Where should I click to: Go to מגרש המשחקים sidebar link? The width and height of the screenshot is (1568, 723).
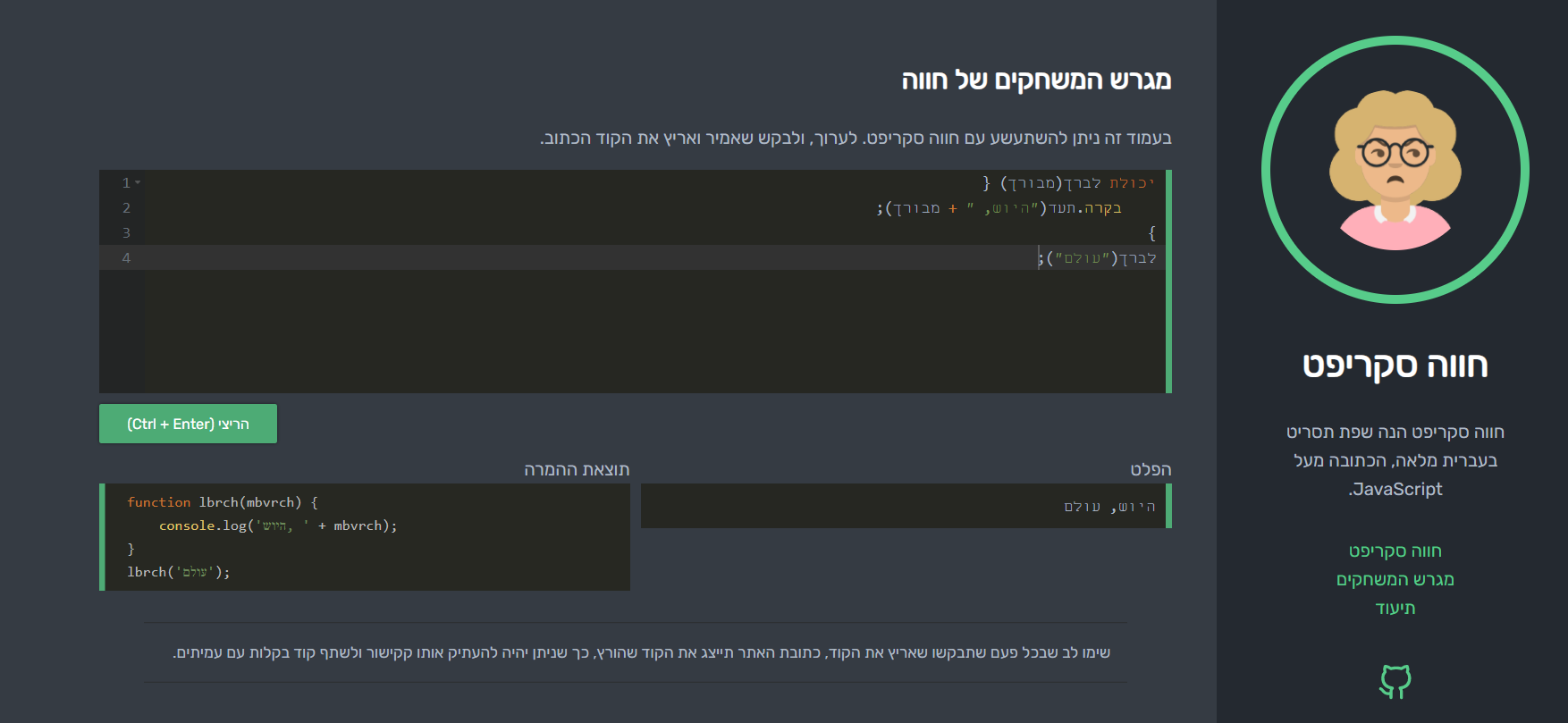1395,579
